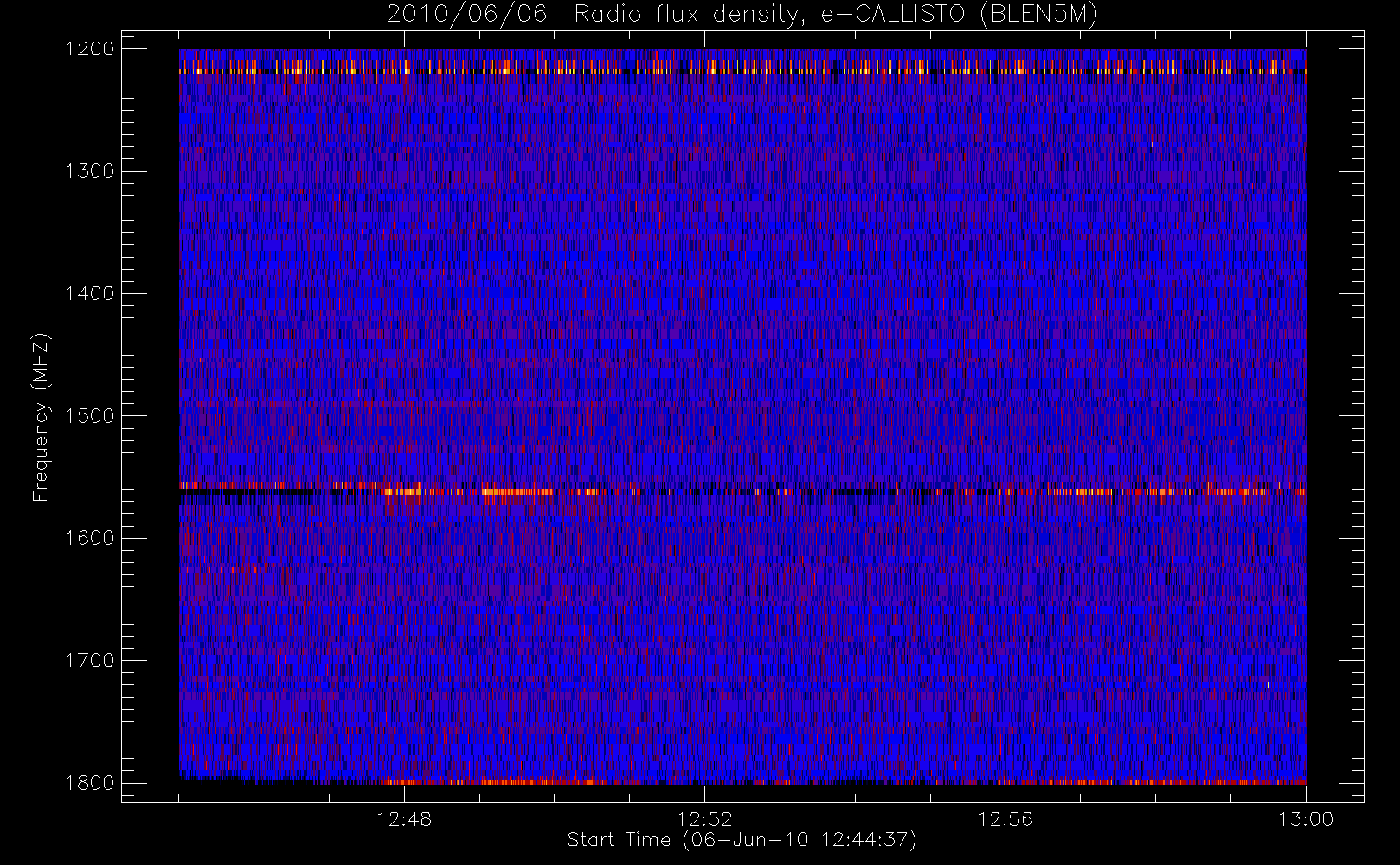The image size is (1400, 865).
Task: Click the 12:48 time axis label
Action: (x=404, y=819)
